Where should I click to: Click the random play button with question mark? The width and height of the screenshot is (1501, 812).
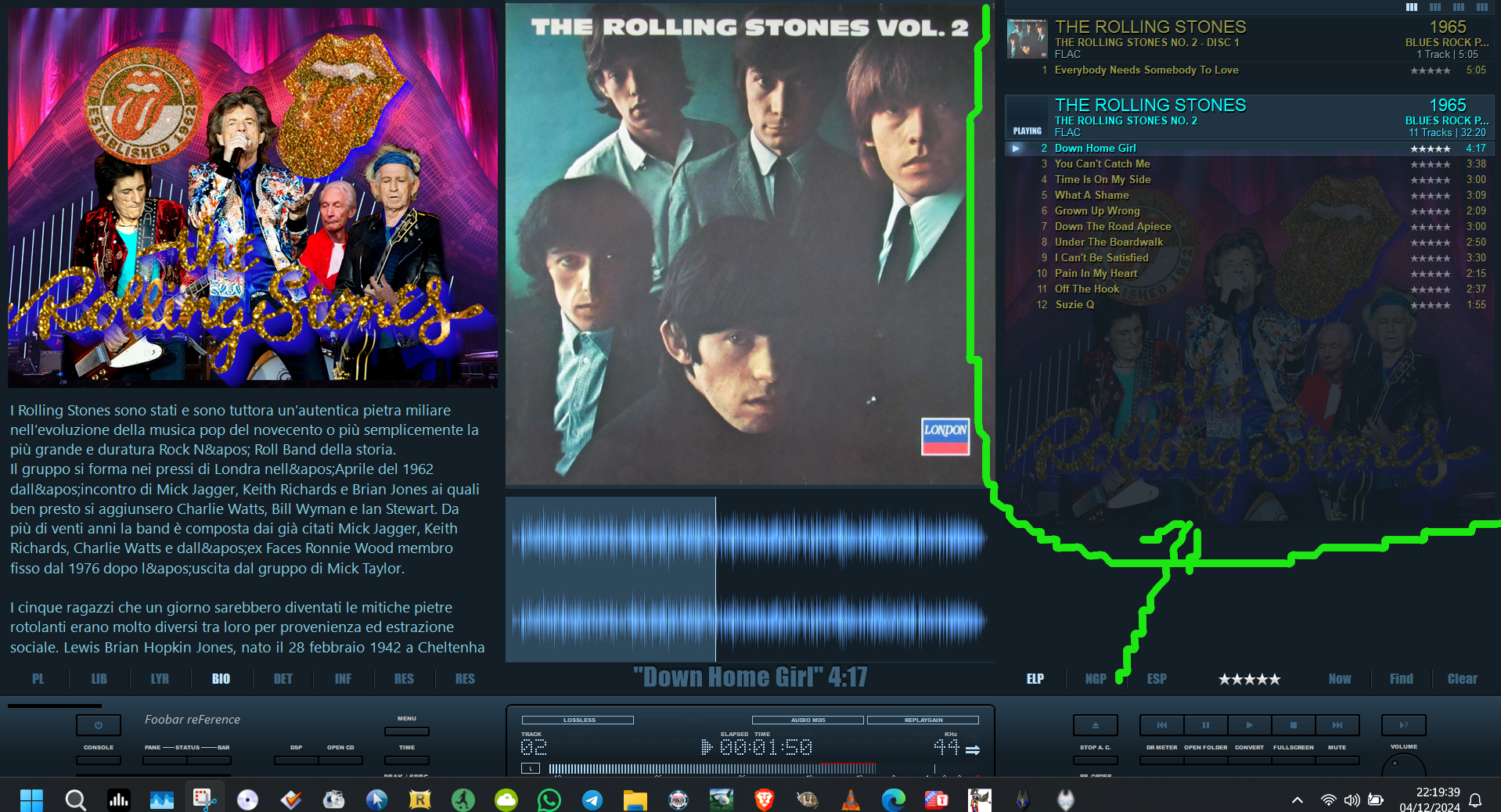[x=1403, y=725]
